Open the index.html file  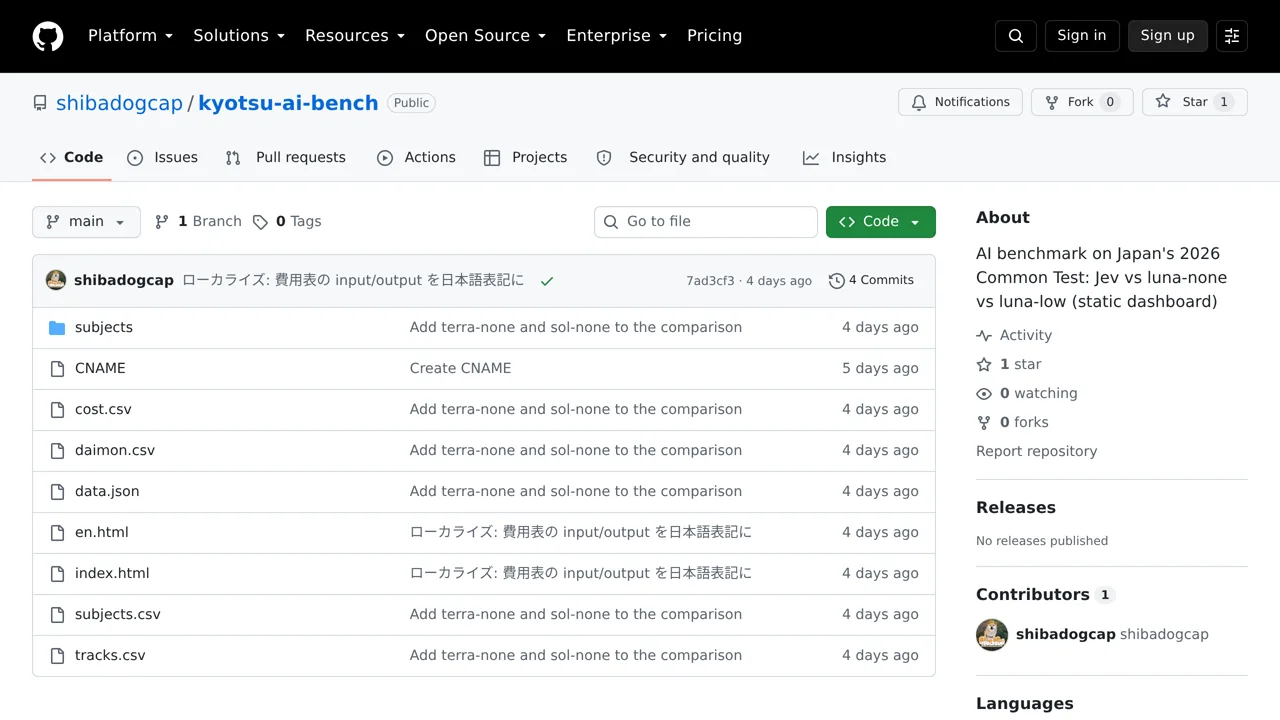[x=112, y=573]
